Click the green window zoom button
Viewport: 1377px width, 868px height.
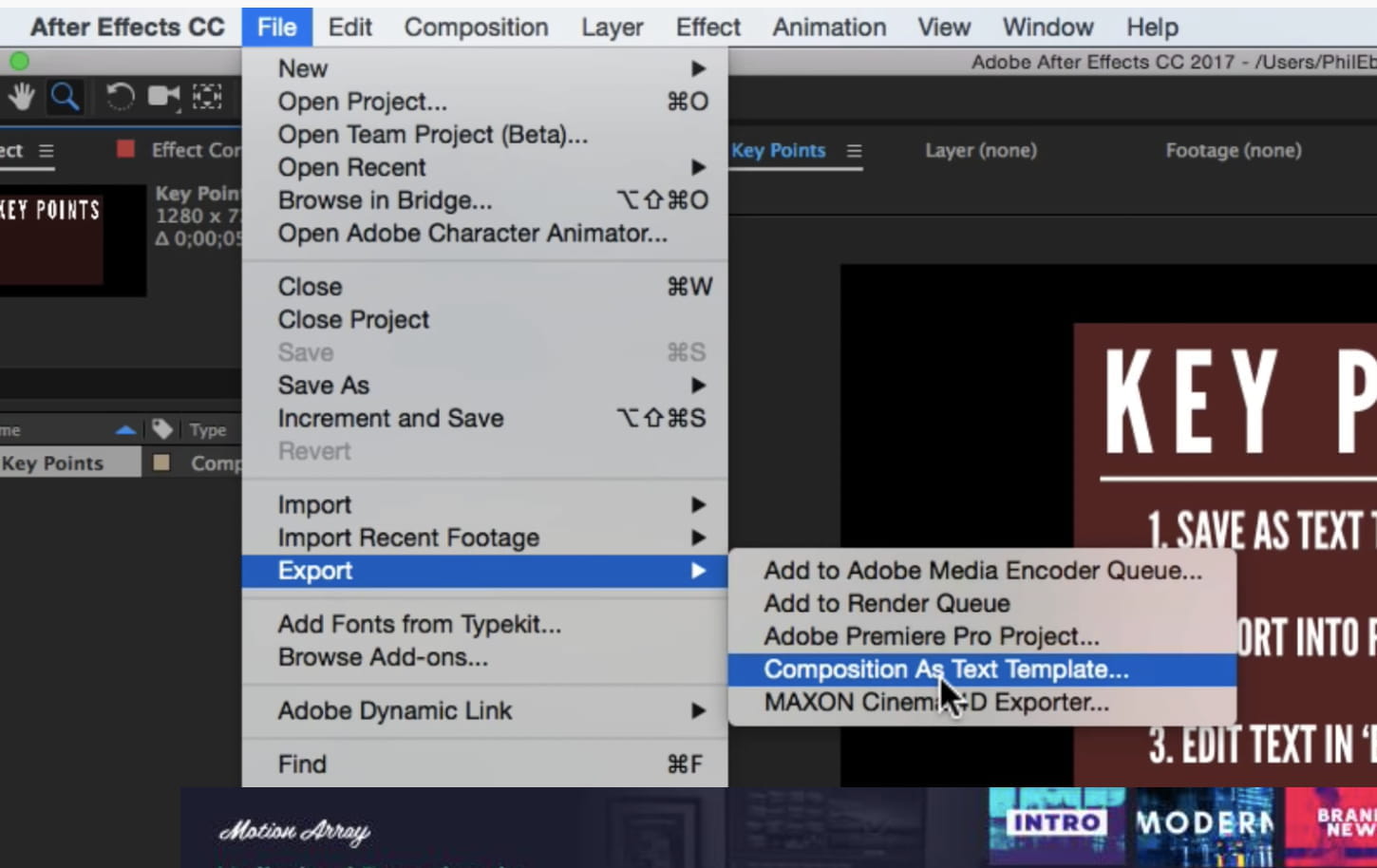[19, 62]
